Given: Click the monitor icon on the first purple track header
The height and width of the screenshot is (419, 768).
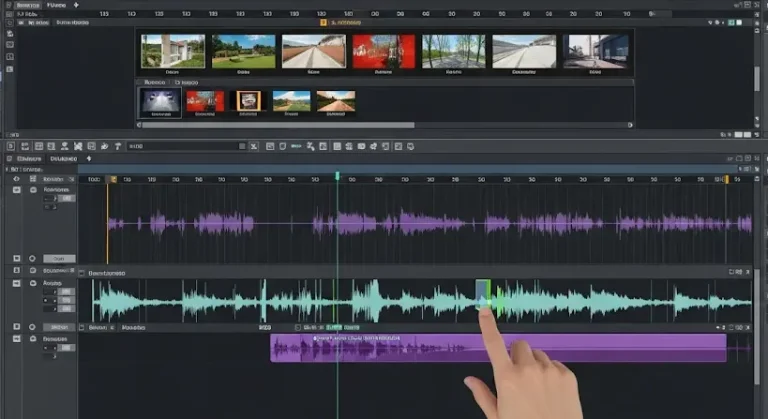Looking at the screenshot, I should (x=17, y=190).
